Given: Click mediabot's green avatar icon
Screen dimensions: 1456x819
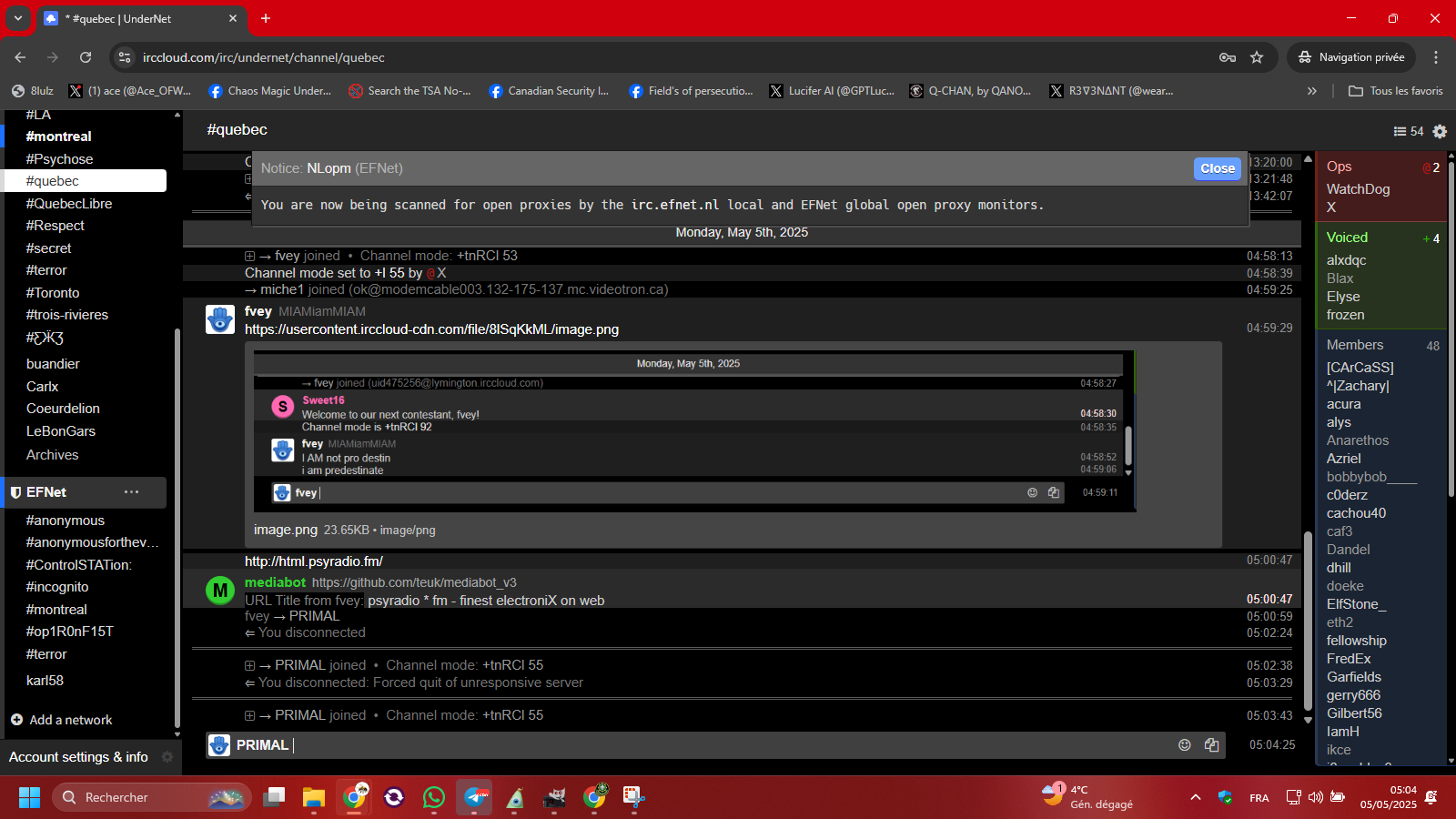Looking at the screenshot, I should click(x=220, y=591).
